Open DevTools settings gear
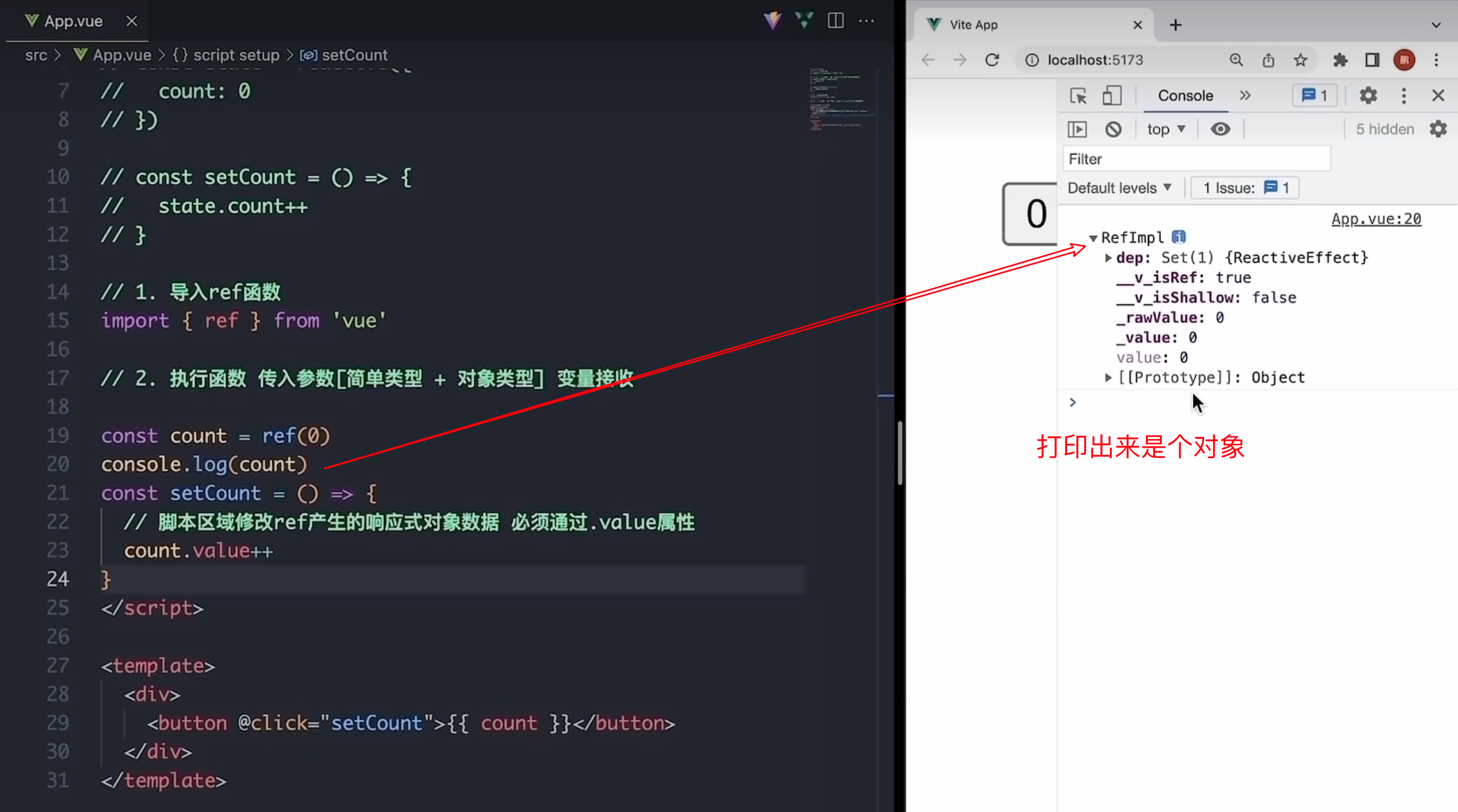 [1368, 95]
